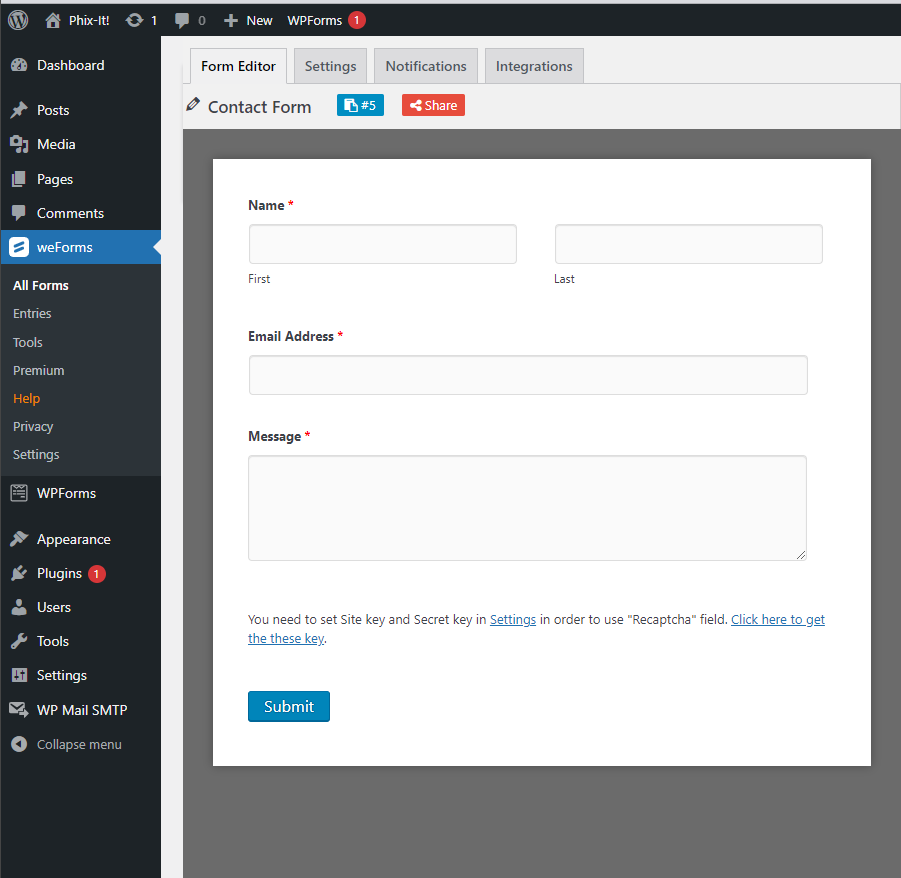Collapse the admin sidebar menu

pos(78,744)
